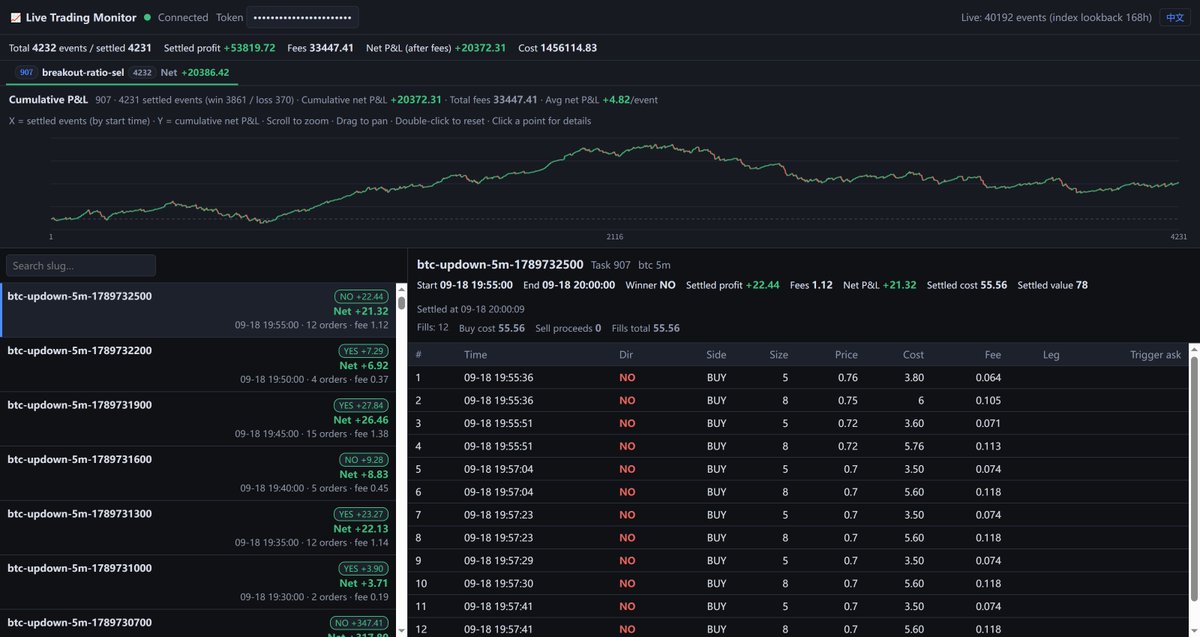Select event btc-updown-5m-1789730700 in the list
Viewport: 1200px width, 637px height.
[x=198, y=624]
